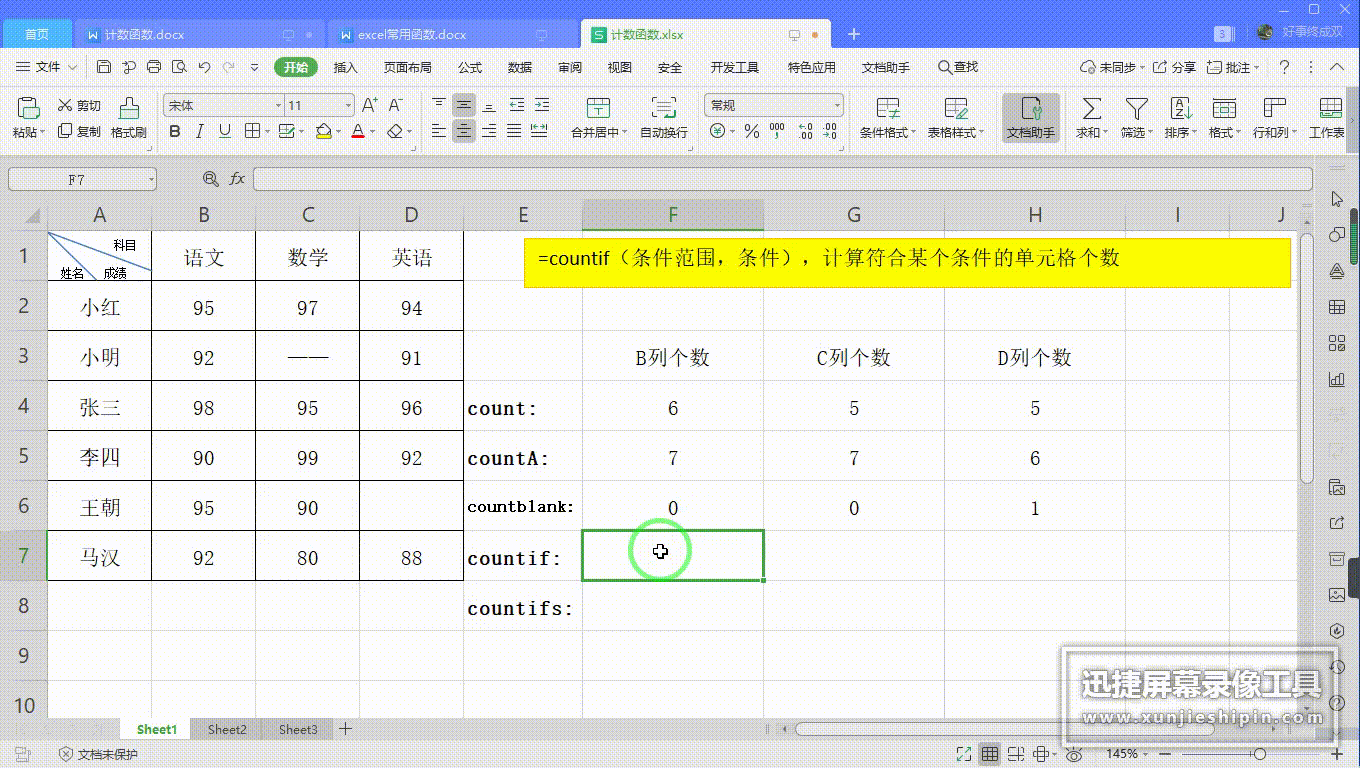
Task: Click the Wrap Text (自动换行) icon
Action: pyautogui.click(x=663, y=108)
